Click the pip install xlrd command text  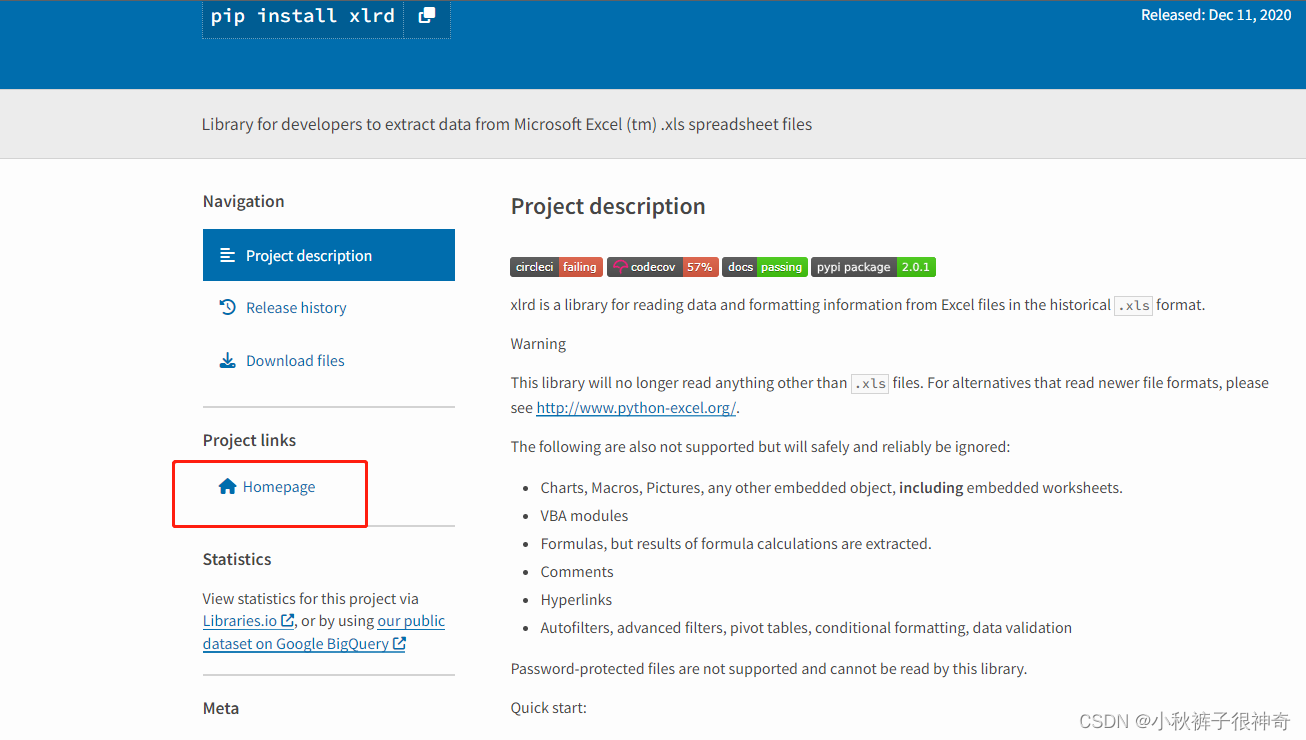pyautogui.click(x=302, y=16)
